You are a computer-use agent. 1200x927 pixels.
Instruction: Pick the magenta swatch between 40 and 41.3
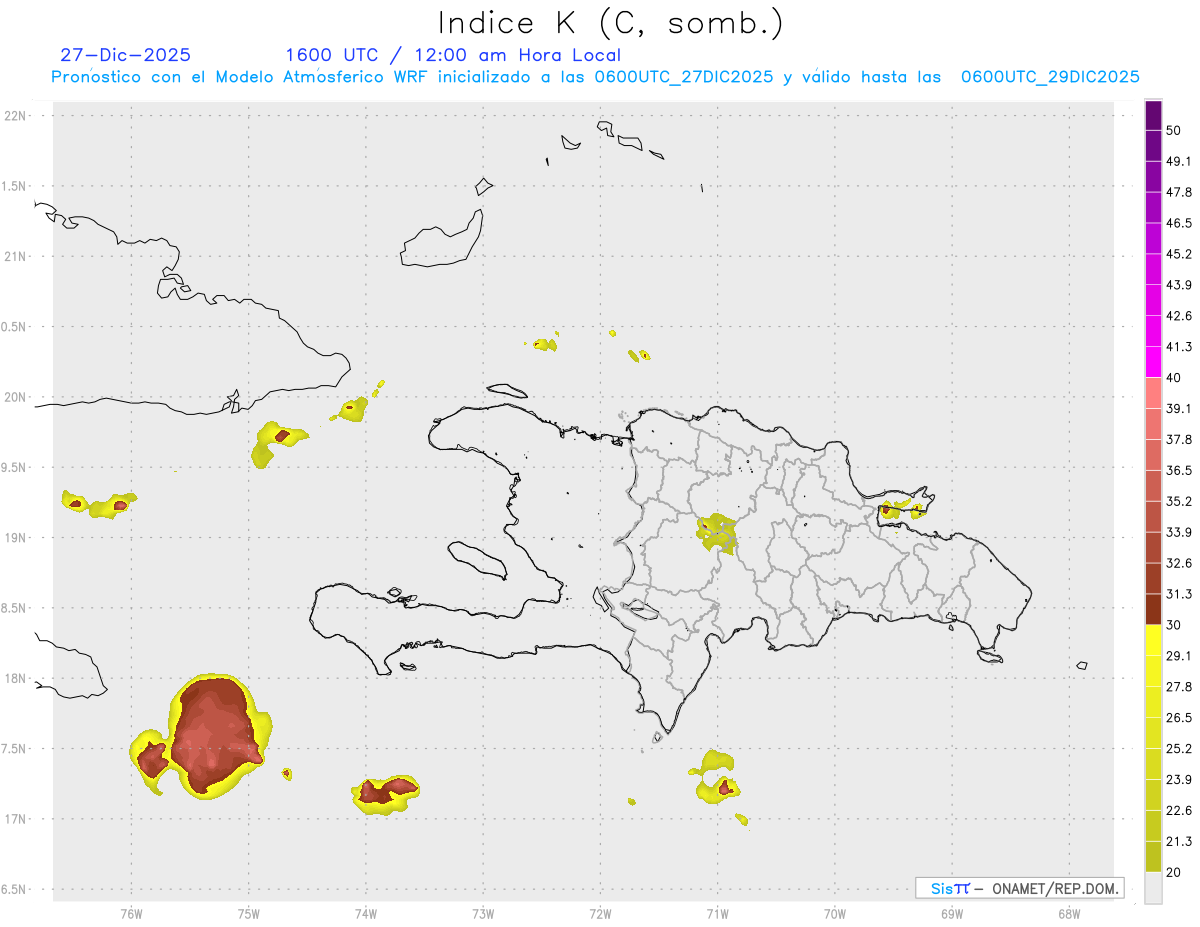click(x=1153, y=362)
